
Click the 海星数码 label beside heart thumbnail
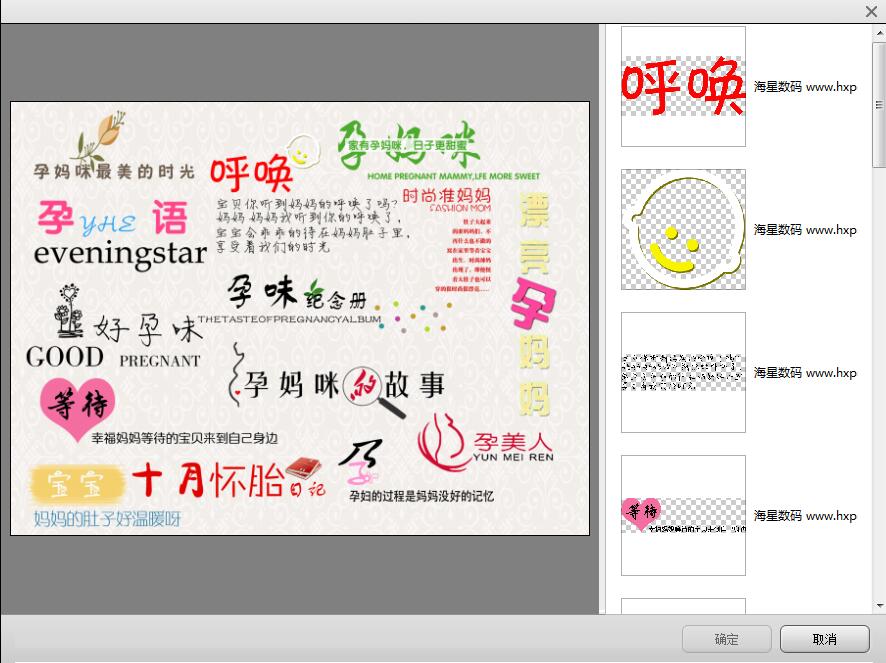pyautogui.click(x=805, y=516)
